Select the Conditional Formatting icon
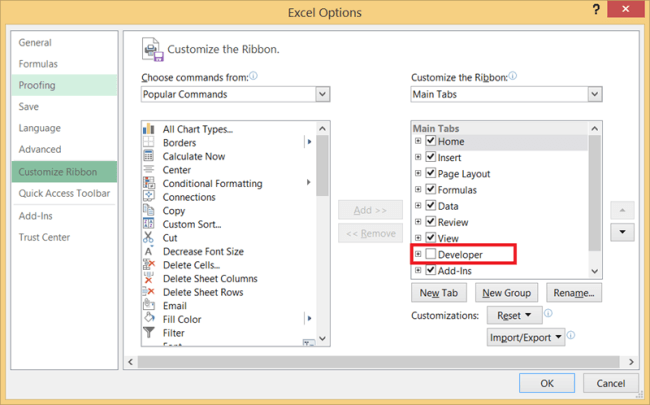This screenshot has width=650, height=405. pyautogui.click(x=149, y=184)
